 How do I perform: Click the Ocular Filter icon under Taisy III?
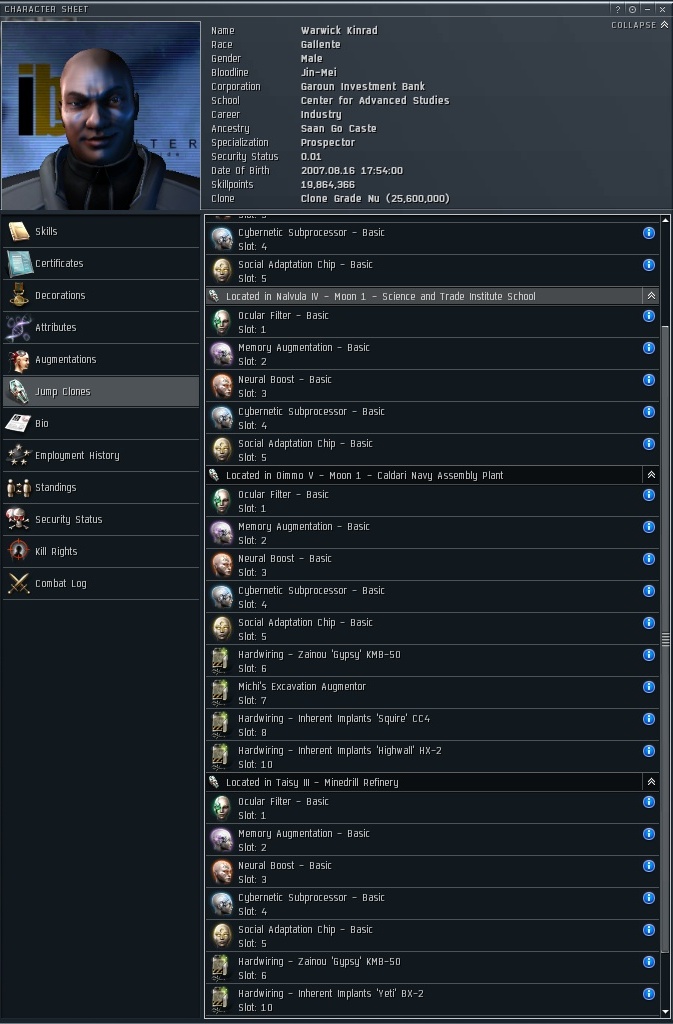coord(222,808)
